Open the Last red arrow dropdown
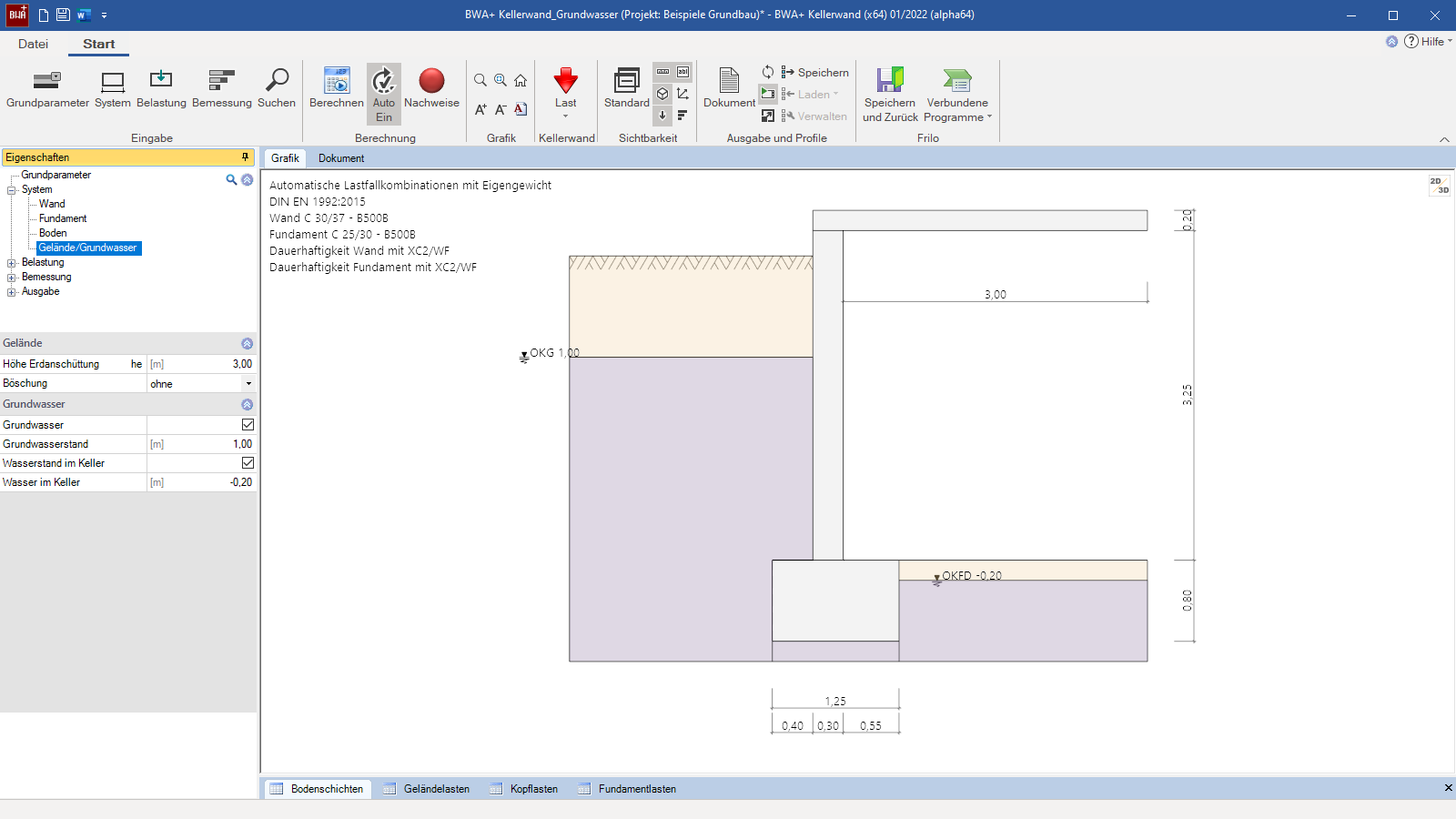This screenshot has width=1456, height=819. (566, 93)
